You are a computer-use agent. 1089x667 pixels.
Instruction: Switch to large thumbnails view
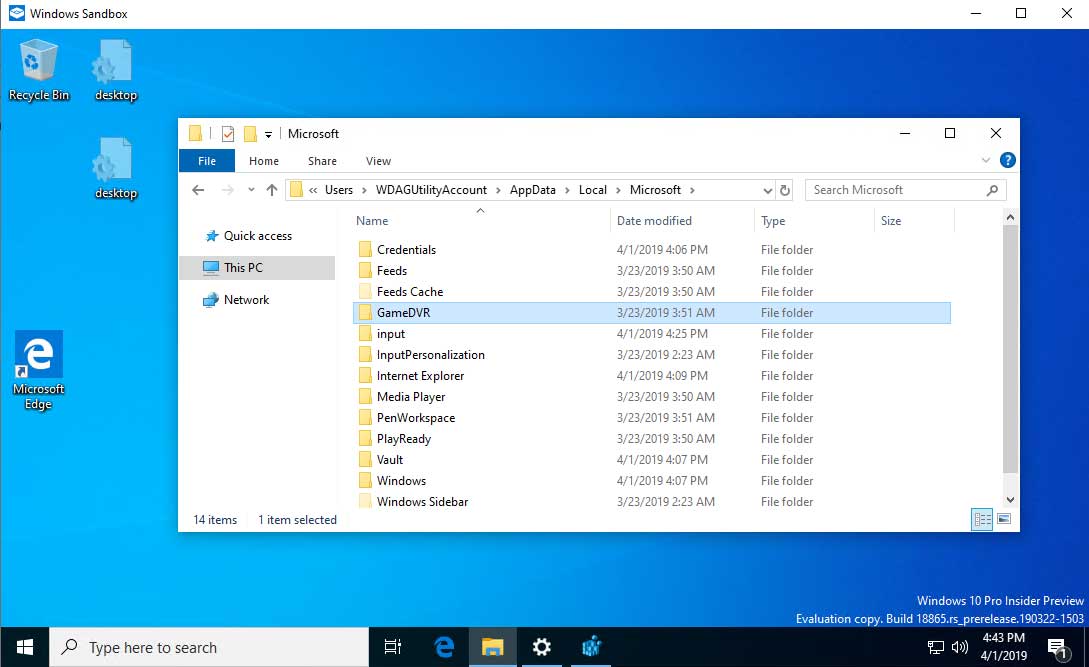[x=1004, y=519]
